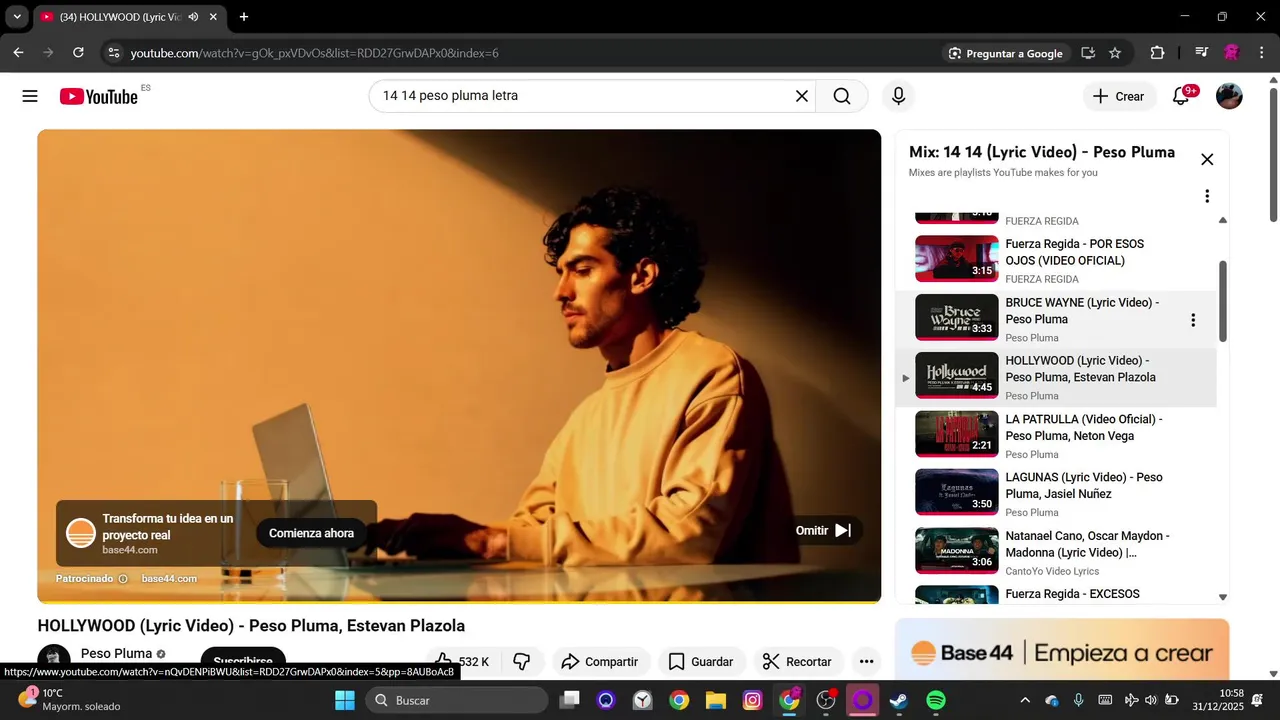Dislike the video with thumbs down
Image resolution: width=1280 pixels, height=720 pixels.
(x=521, y=661)
